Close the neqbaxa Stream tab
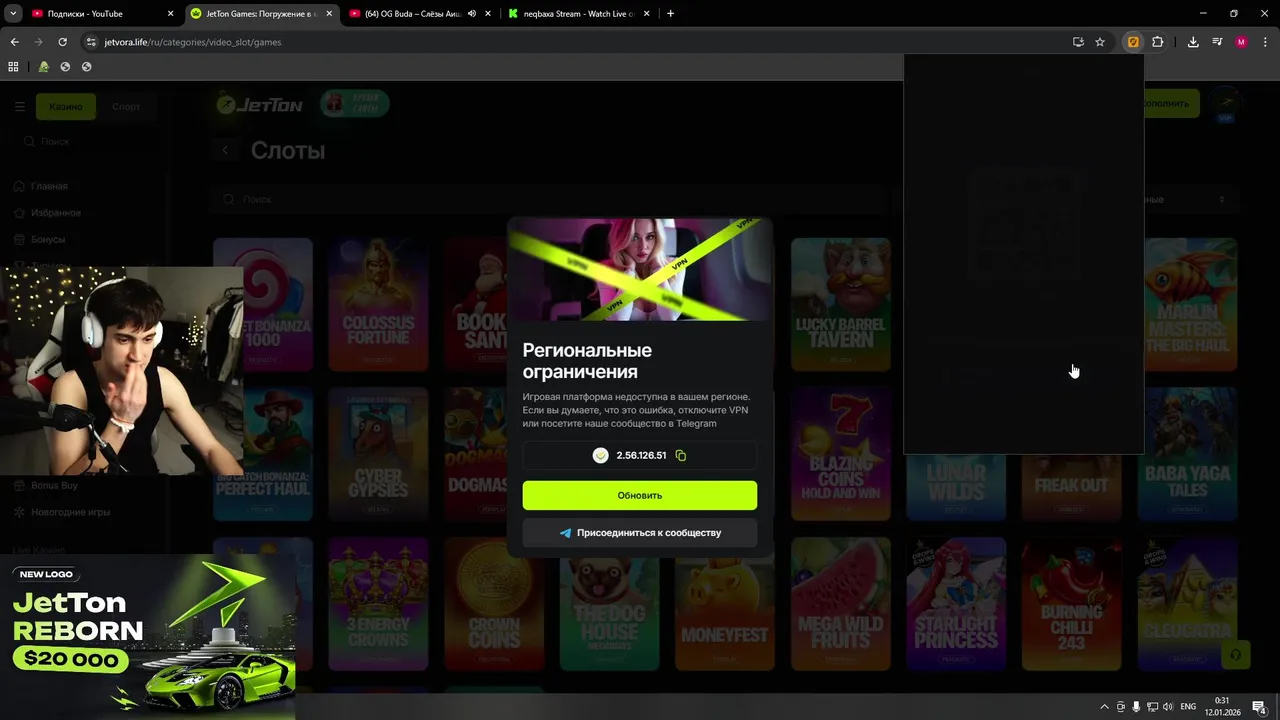This screenshot has width=1280, height=720. click(646, 14)
